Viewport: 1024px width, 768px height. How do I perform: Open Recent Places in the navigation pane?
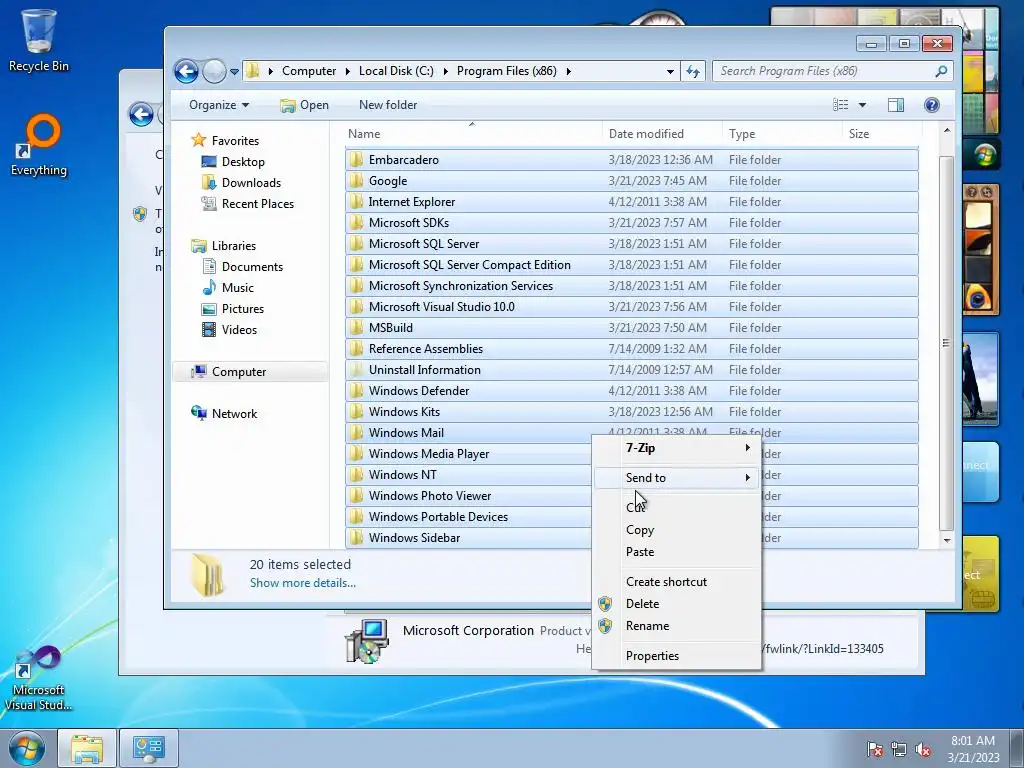point(248,204)
